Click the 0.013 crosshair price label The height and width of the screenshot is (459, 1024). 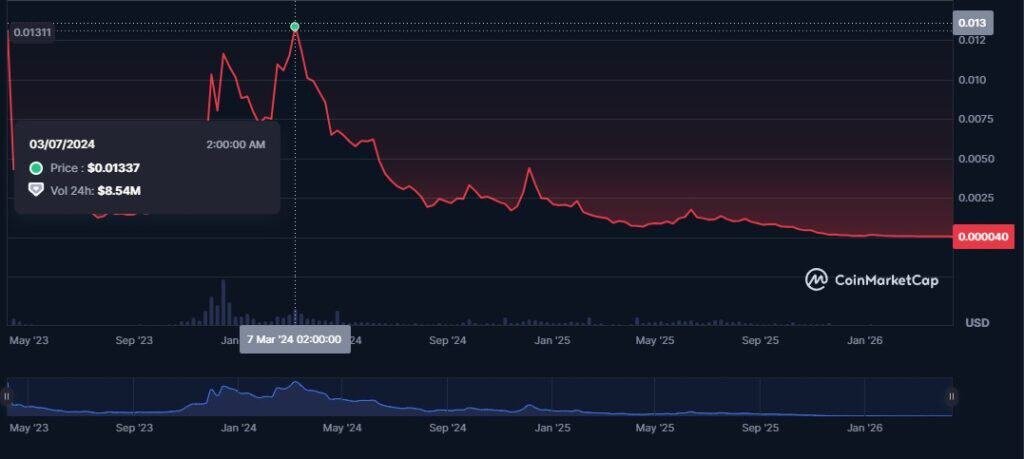tap(973, 24)
